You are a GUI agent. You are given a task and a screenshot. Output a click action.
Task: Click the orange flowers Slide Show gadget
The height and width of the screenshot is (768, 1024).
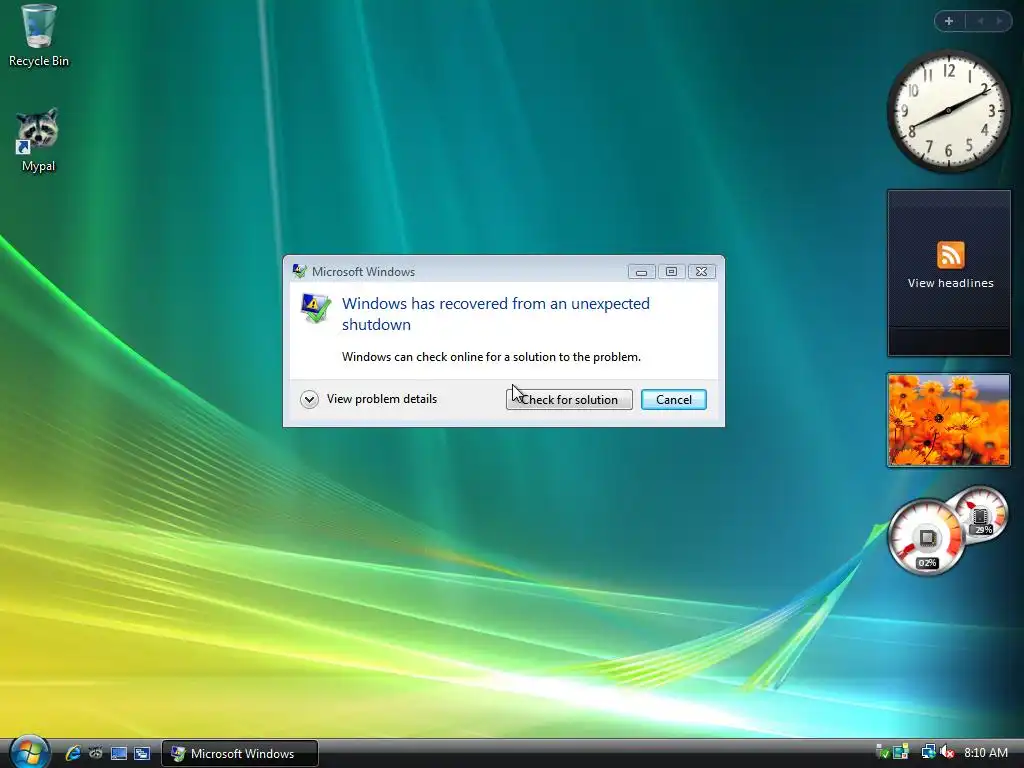coord(948,420)
